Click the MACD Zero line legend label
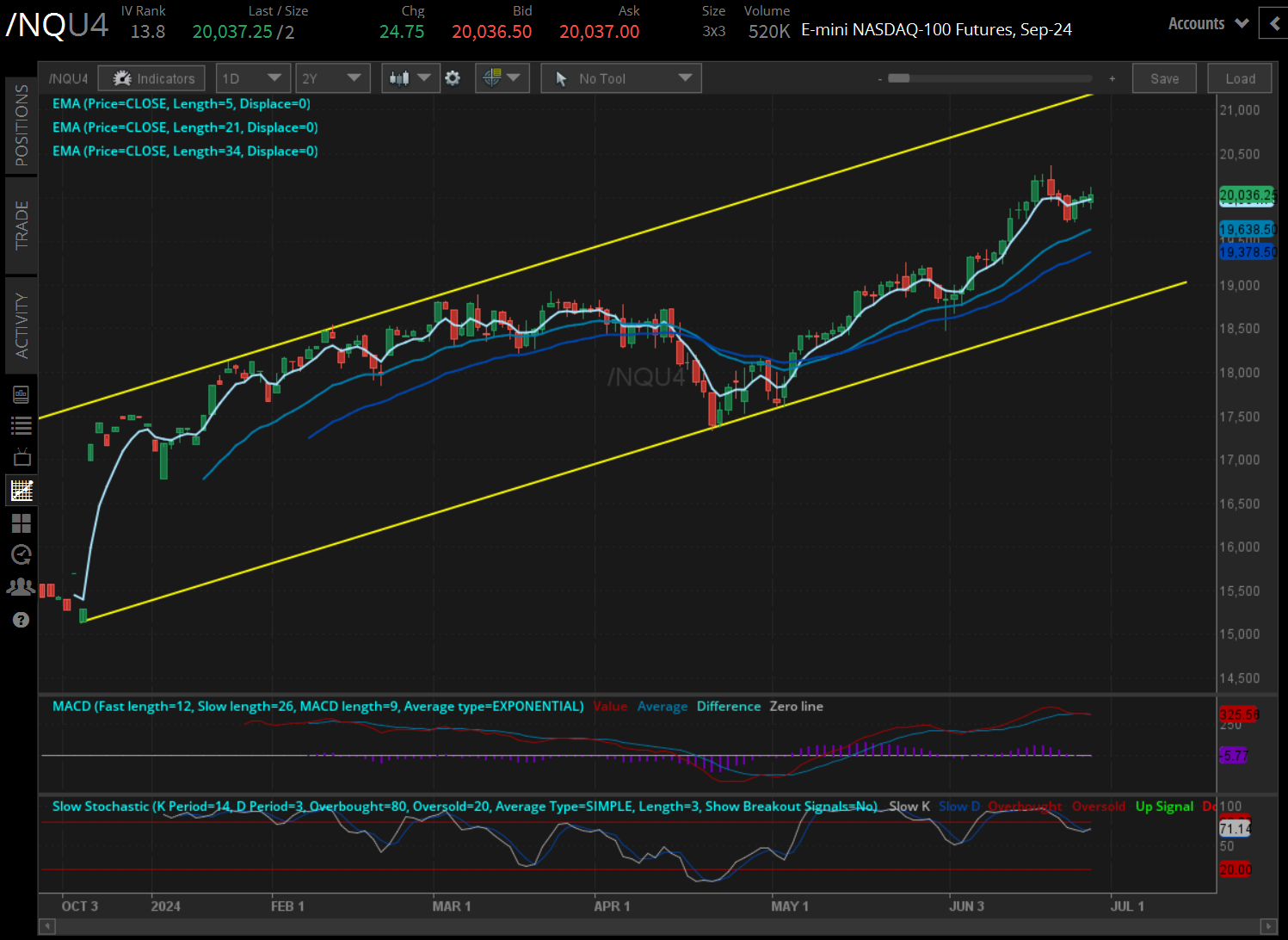 click(x=796, y=706)
